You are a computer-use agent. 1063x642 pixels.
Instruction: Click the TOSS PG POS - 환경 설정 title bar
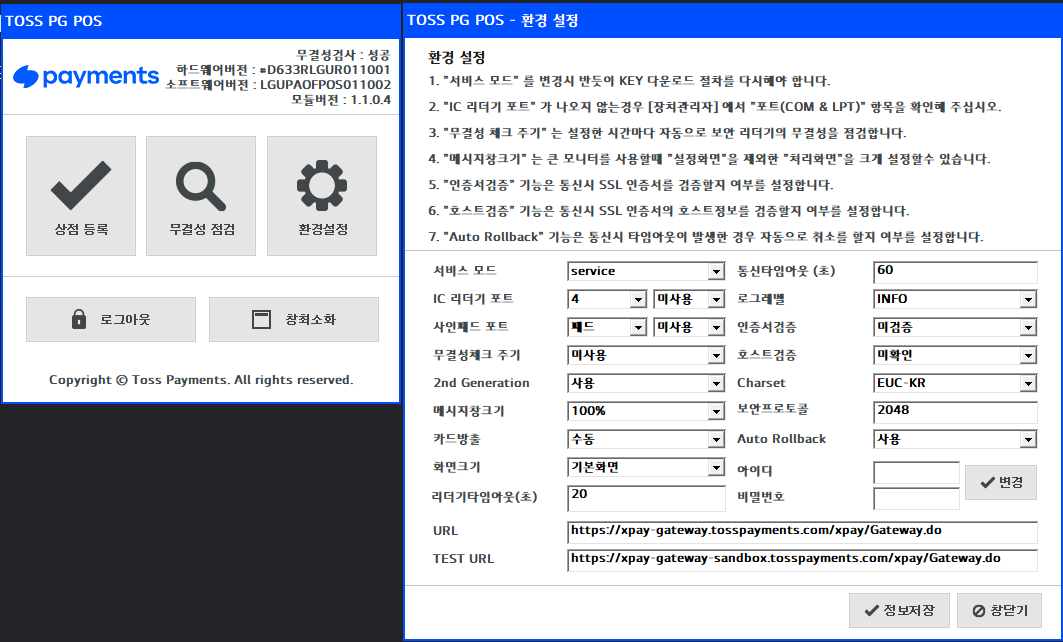(734, 20)
